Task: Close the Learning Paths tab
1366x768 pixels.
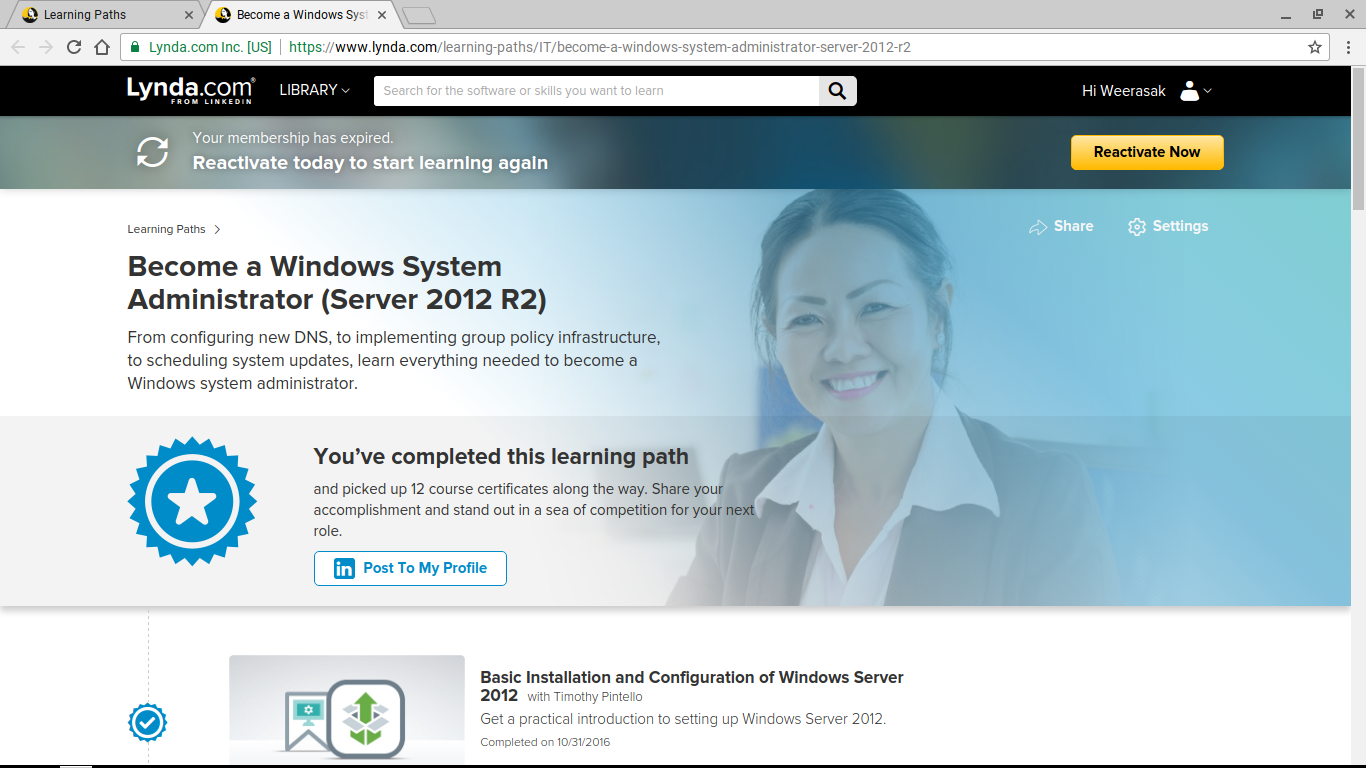Action: 189,15
